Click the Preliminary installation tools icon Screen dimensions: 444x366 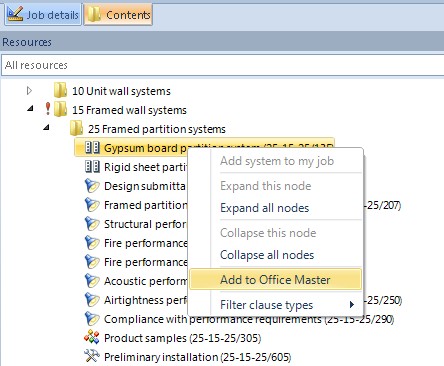click(92, 356)
